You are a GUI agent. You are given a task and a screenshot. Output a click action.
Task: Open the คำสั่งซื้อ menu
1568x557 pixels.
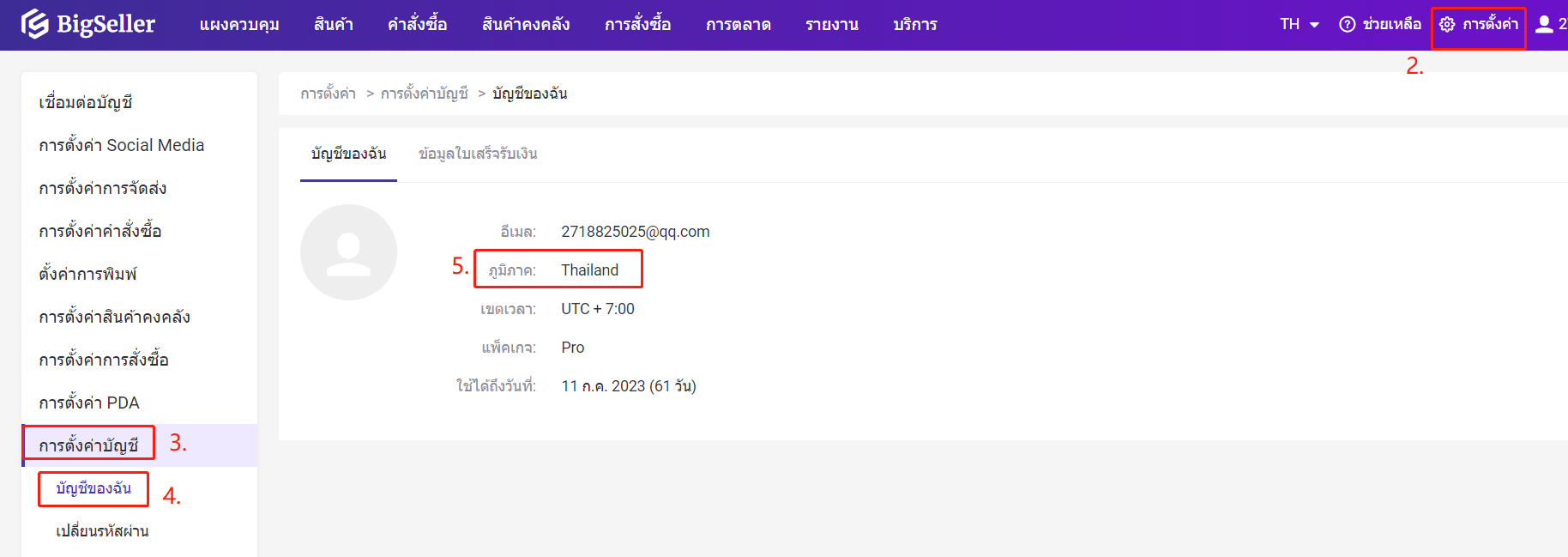(x=417, y=24)
